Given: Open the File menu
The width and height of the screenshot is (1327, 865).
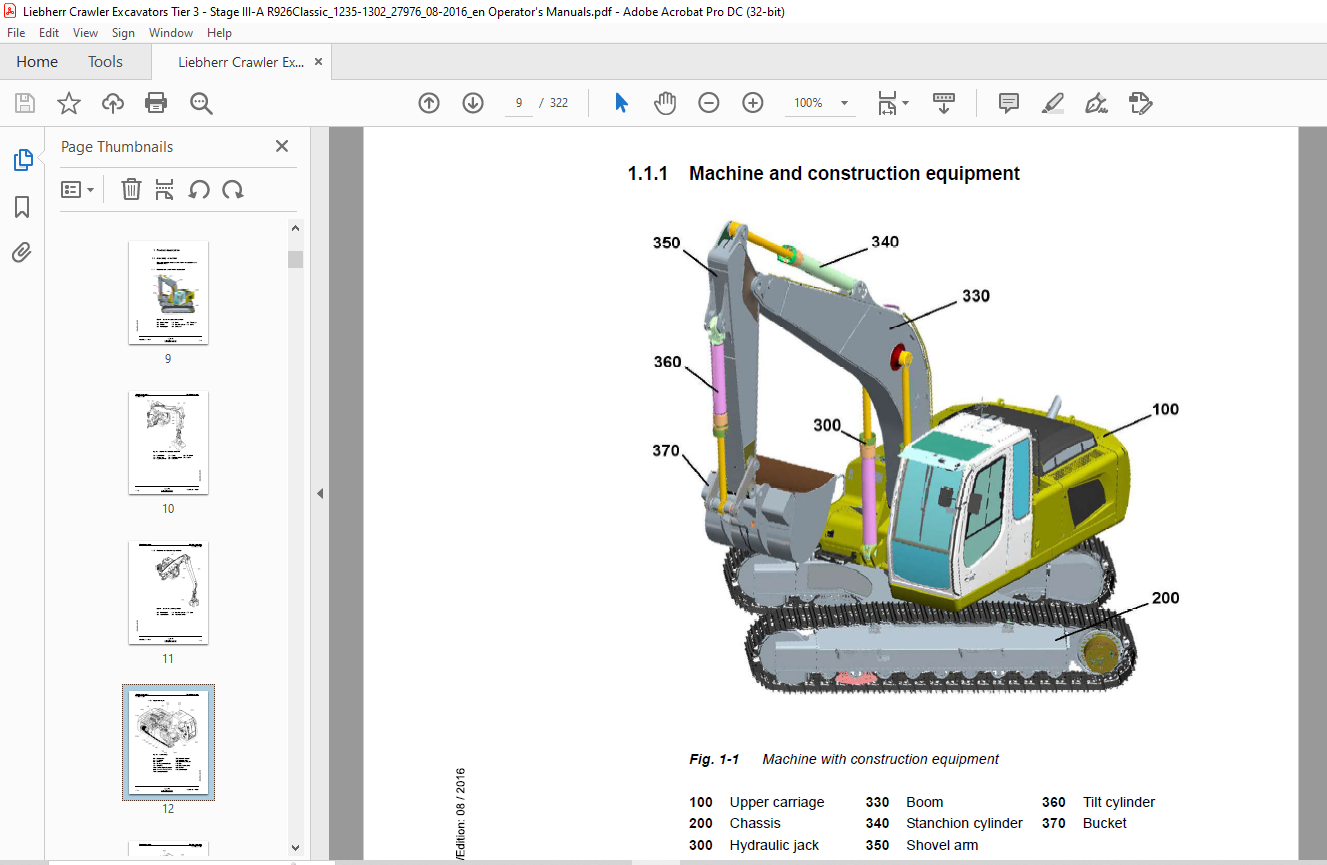Looking at the screenshot, I should coord(16,33).
